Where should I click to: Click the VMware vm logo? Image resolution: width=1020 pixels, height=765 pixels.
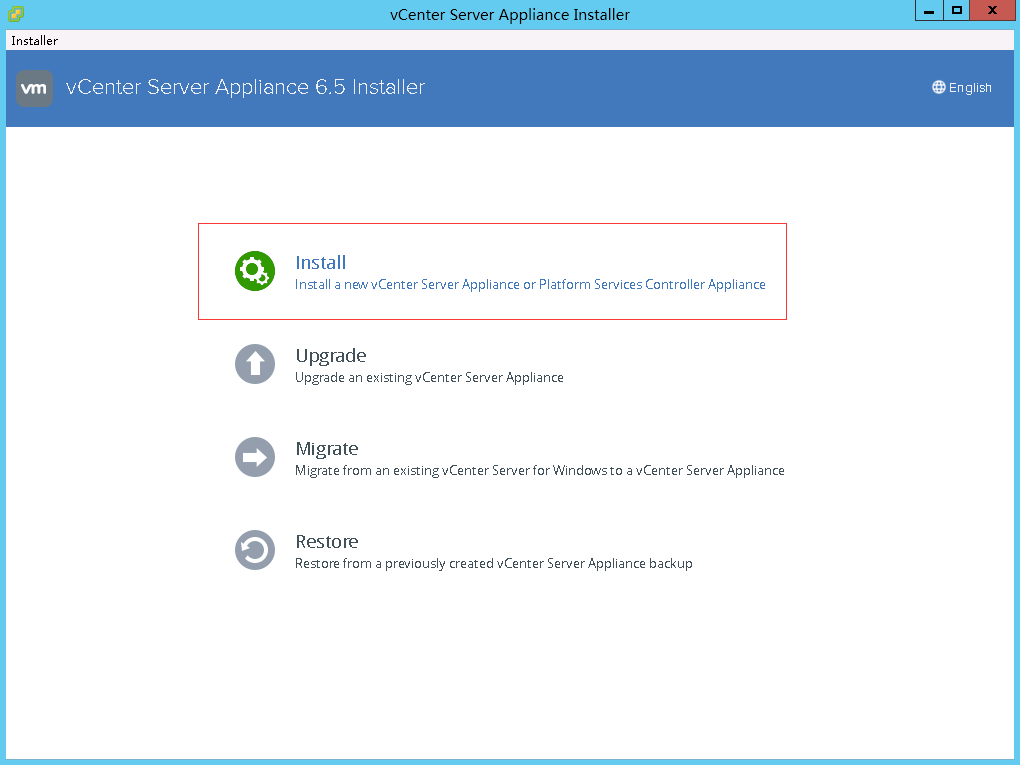point(34,88)
